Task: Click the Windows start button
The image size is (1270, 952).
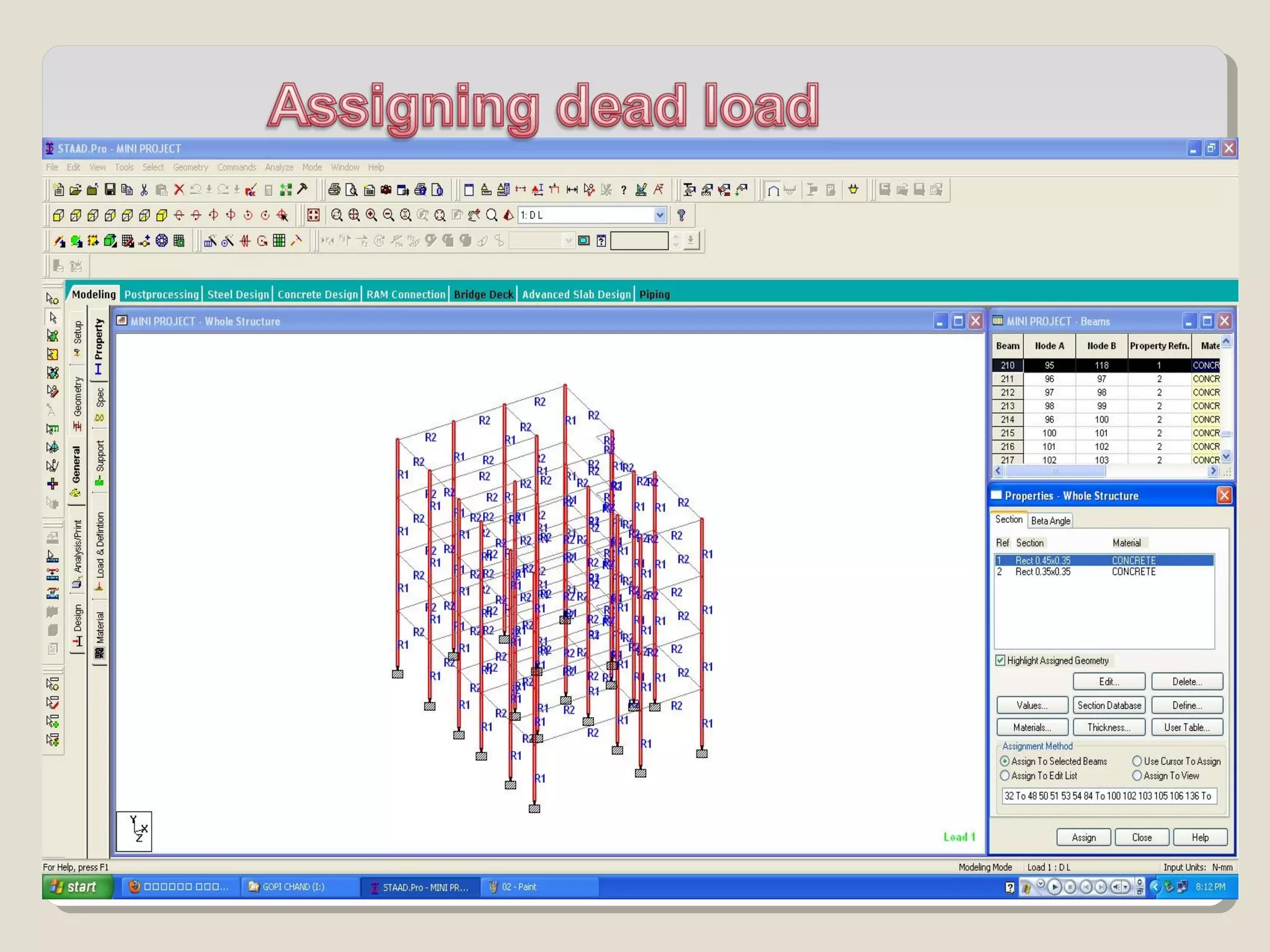Action: [78, 887]
